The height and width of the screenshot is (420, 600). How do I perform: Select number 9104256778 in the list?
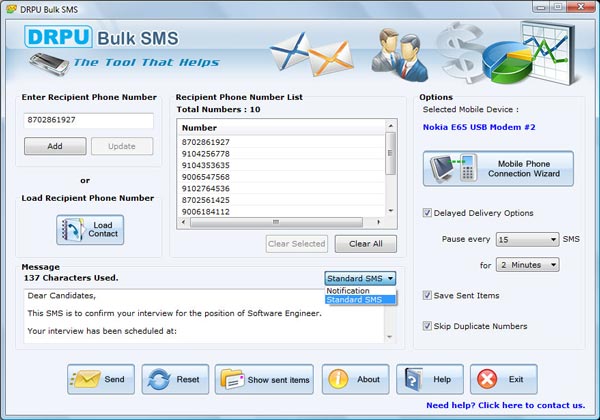click(x=282, y=154)
